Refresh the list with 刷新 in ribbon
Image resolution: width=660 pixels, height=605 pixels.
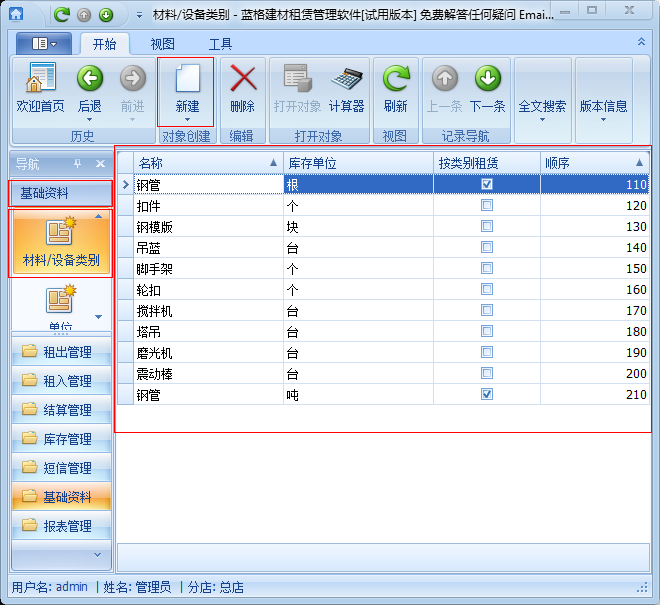point(396,88)
